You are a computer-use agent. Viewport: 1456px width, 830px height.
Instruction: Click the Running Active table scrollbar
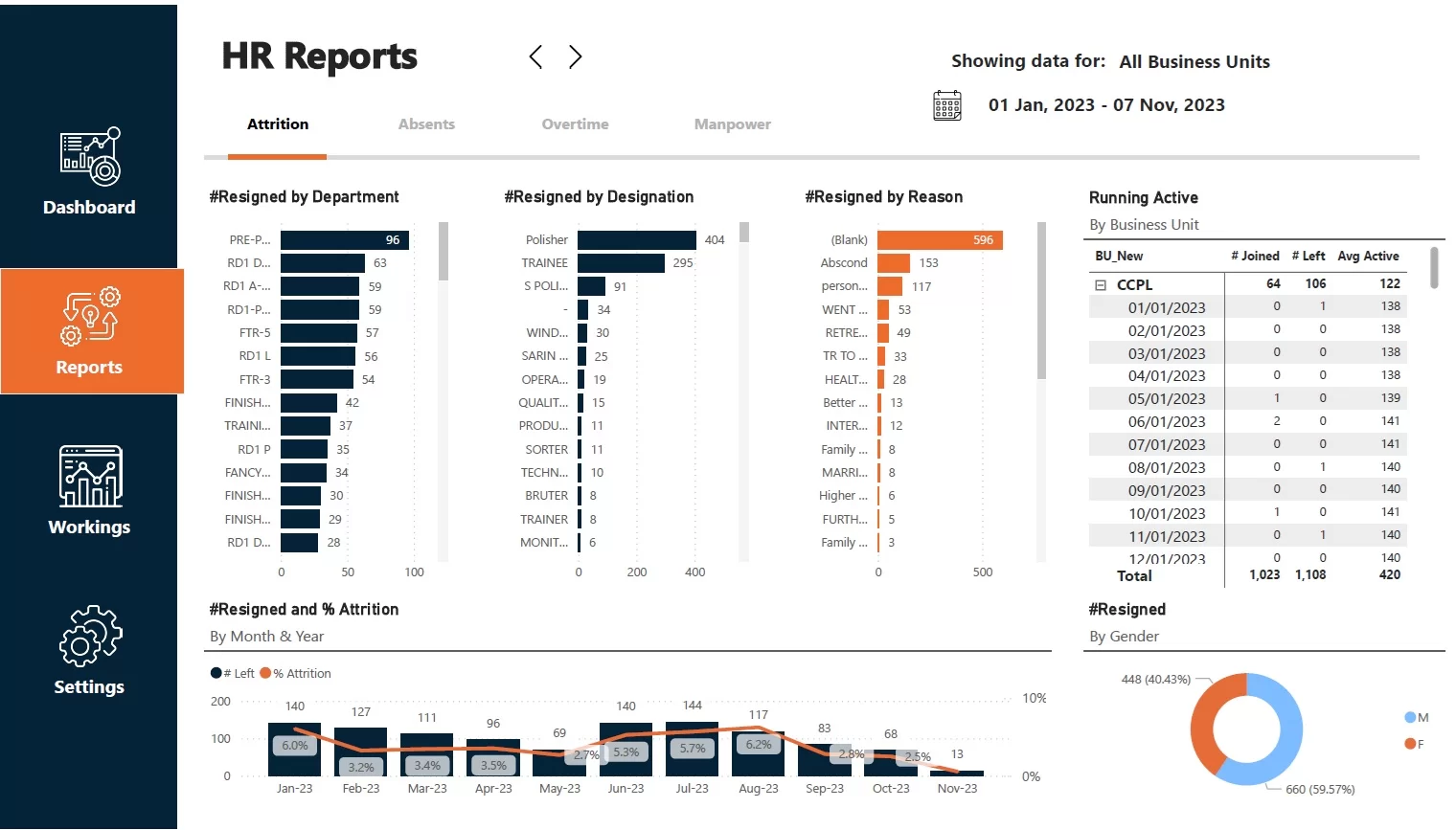pyautogui.click(x=1433, y=268)
